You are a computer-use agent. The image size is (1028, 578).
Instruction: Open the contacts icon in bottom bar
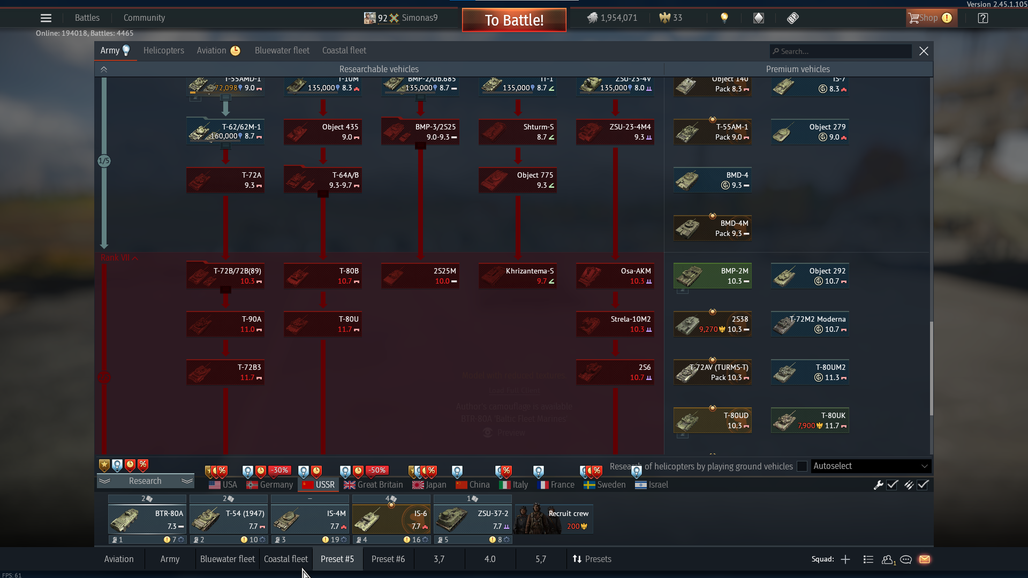[888, 559]
